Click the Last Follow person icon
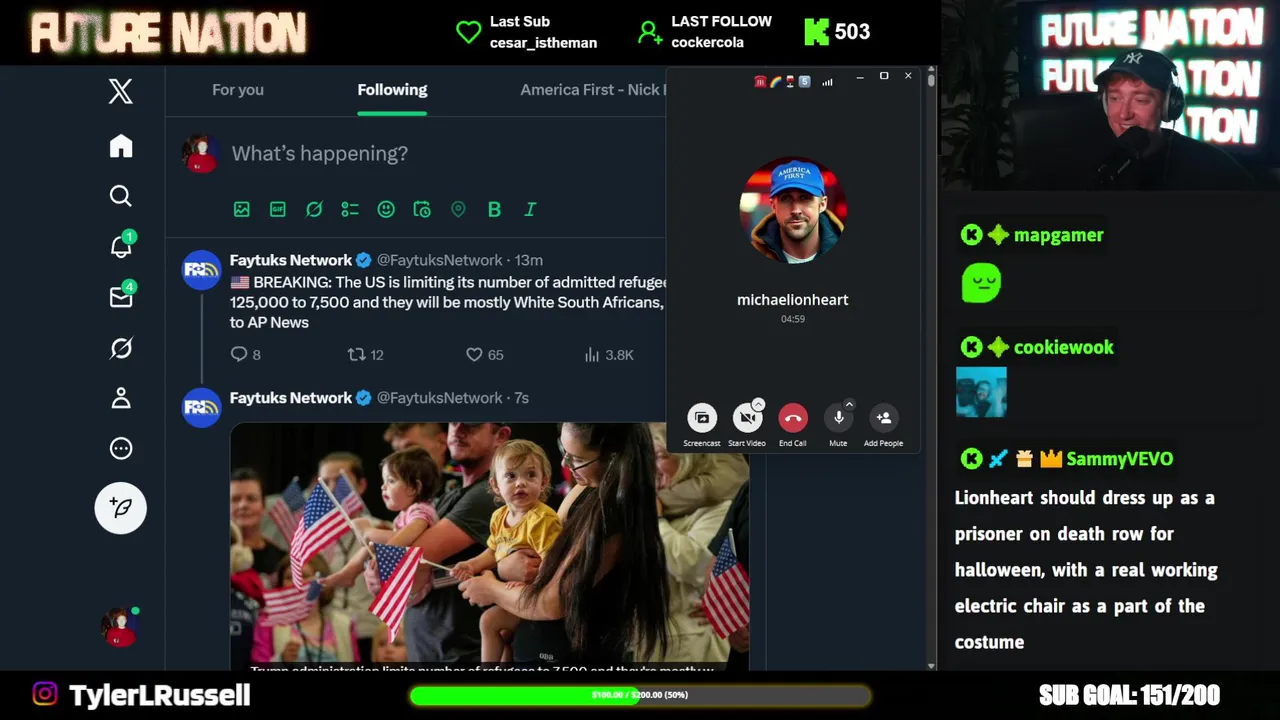The height and width of the screenshot is (720, 1280). (x=650, y=33)
